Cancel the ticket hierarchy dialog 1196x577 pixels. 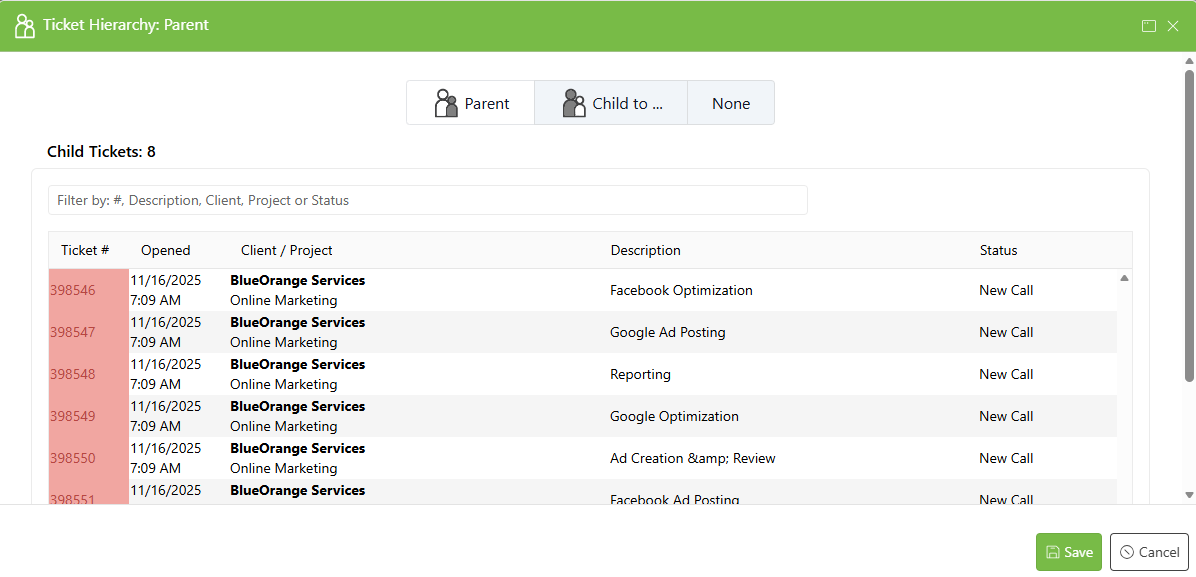click(1149, 552)
